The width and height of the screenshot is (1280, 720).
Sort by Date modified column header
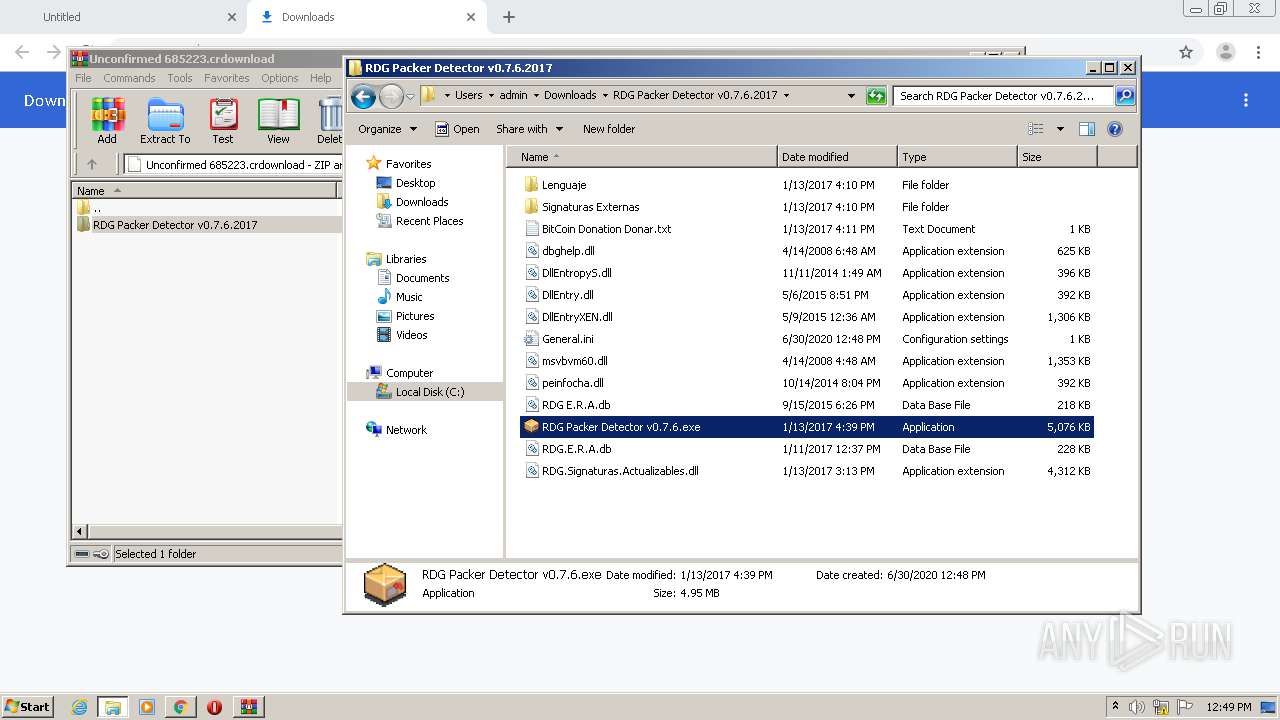point(837,157)
